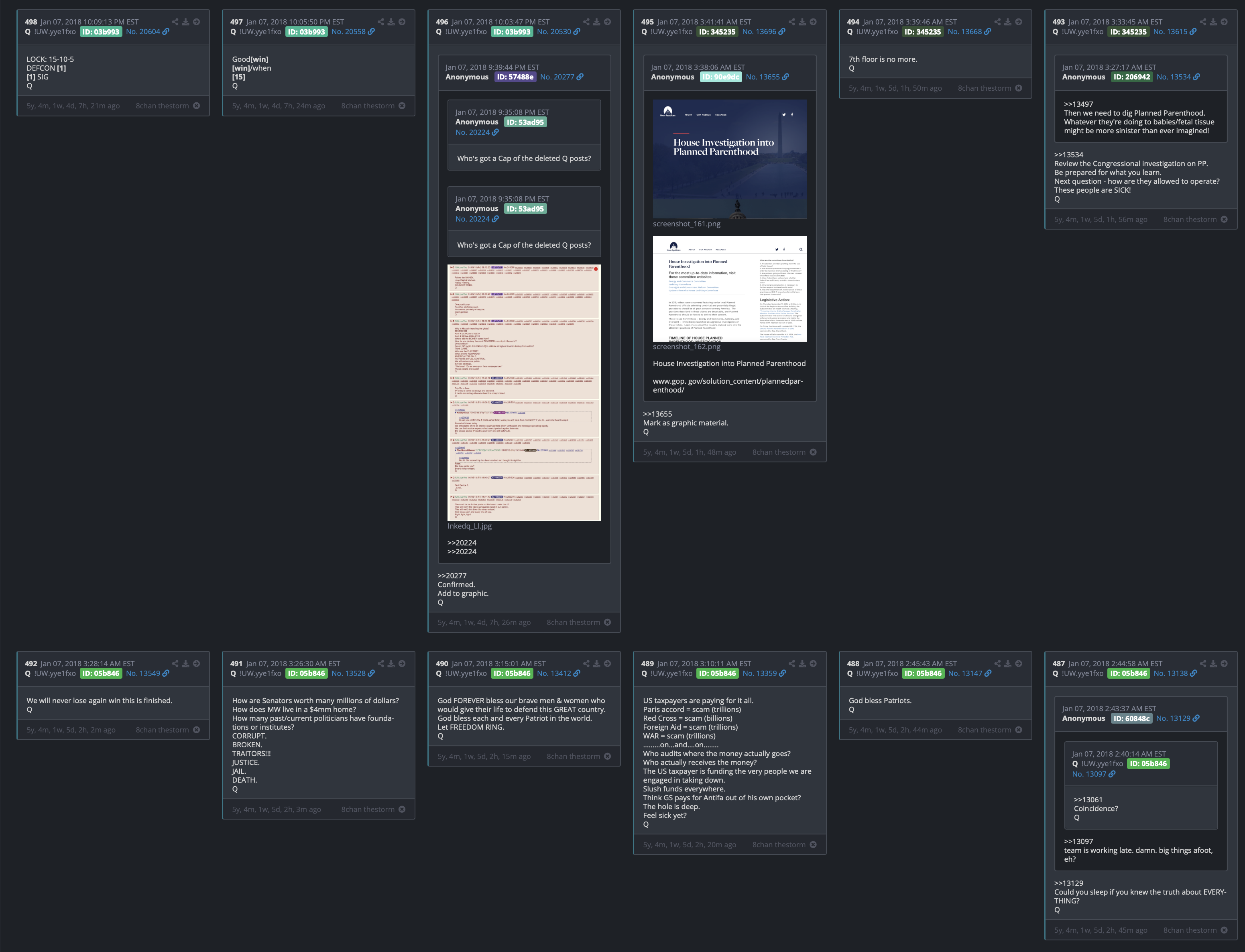The width and height of the screenshot is (1245, 952).
Task: Click ID: 05b846 badge on post 492
Action: click(x=101, y=673)
